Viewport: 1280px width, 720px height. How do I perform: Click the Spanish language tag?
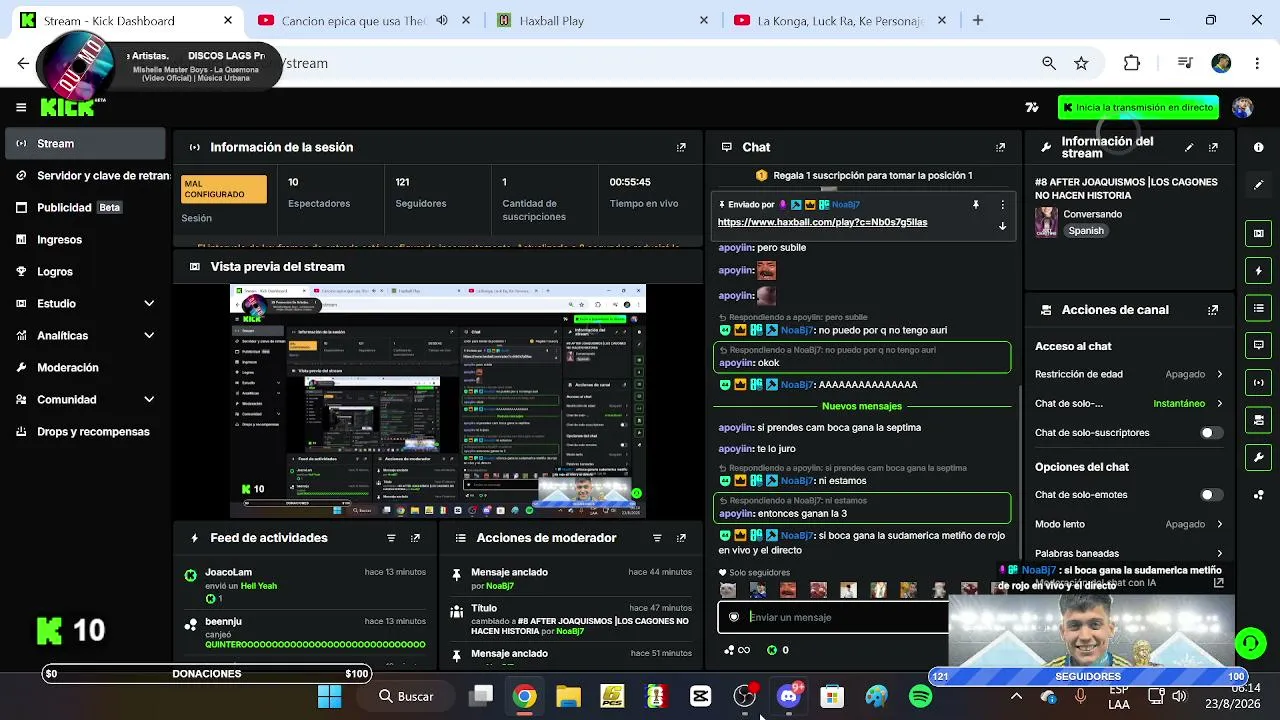(1086, 230)
